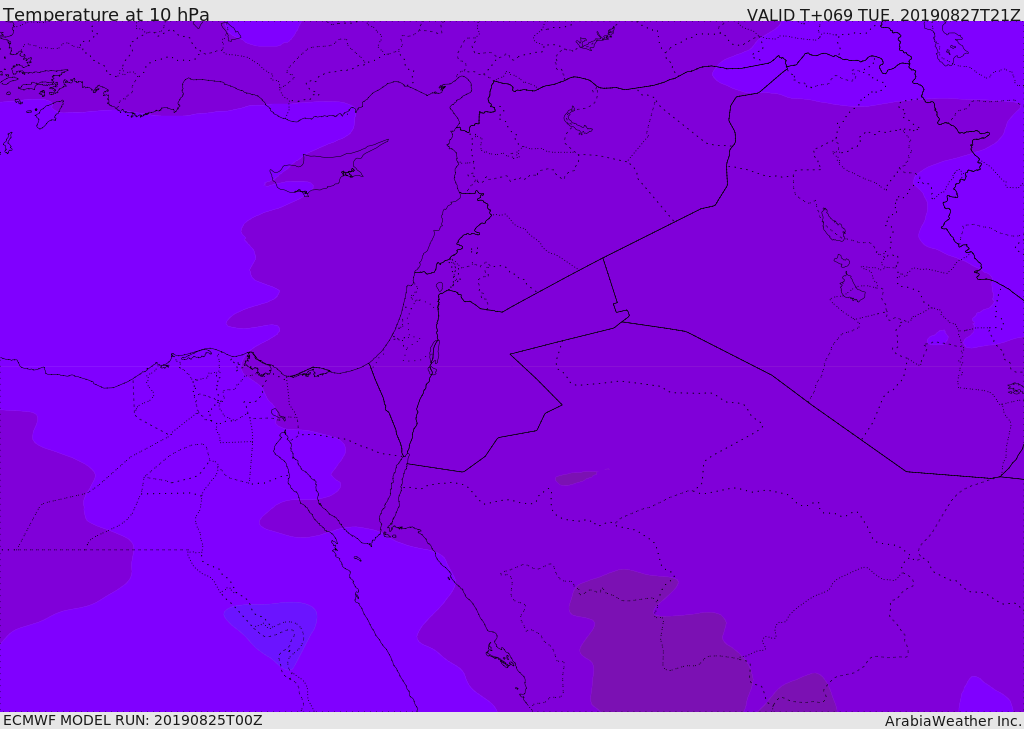Click the 'VALID T+069 TUE. 20190827T21Z' label
The image size is (1024, 729).
point(884,15)
